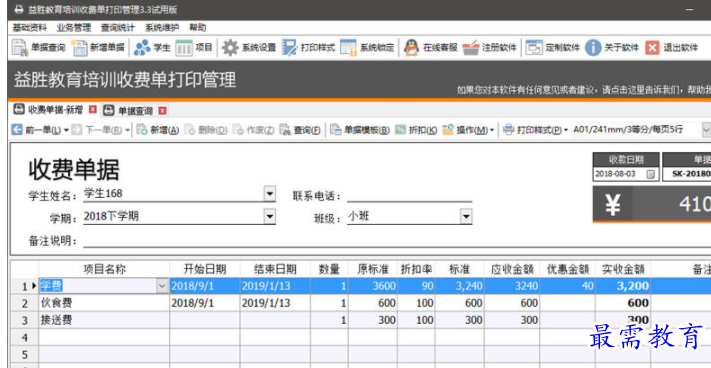
Task: Expand the 学期 dropdown
Action: tap(270, 217)
